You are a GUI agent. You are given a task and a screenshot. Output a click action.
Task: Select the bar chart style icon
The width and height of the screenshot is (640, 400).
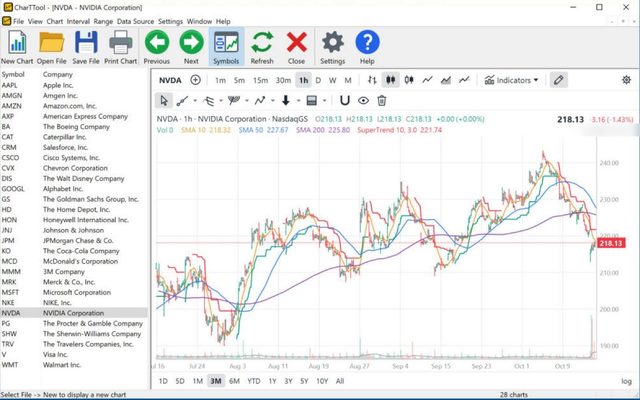372,80
